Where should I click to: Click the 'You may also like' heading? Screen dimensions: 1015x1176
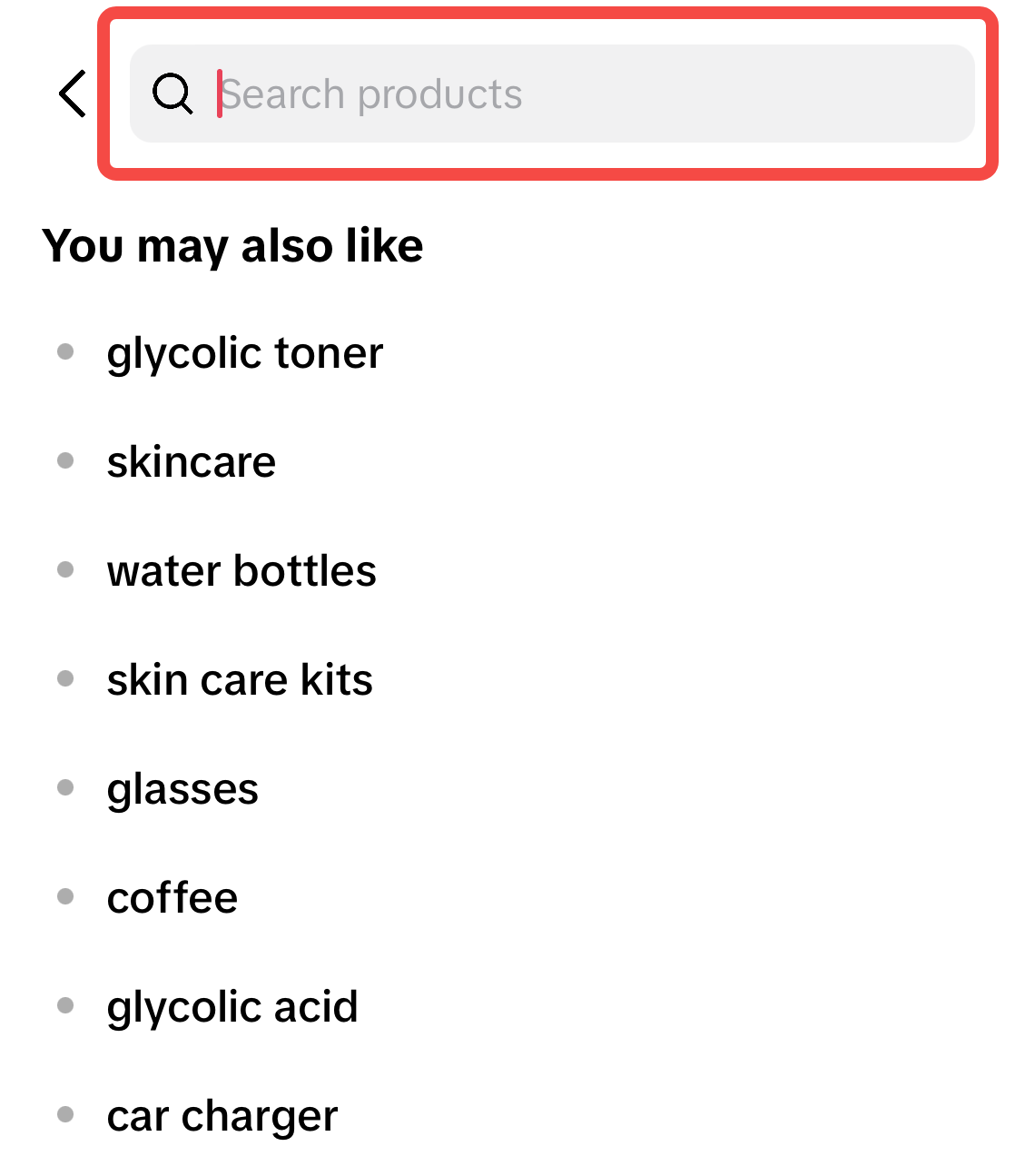coord(233,246)
